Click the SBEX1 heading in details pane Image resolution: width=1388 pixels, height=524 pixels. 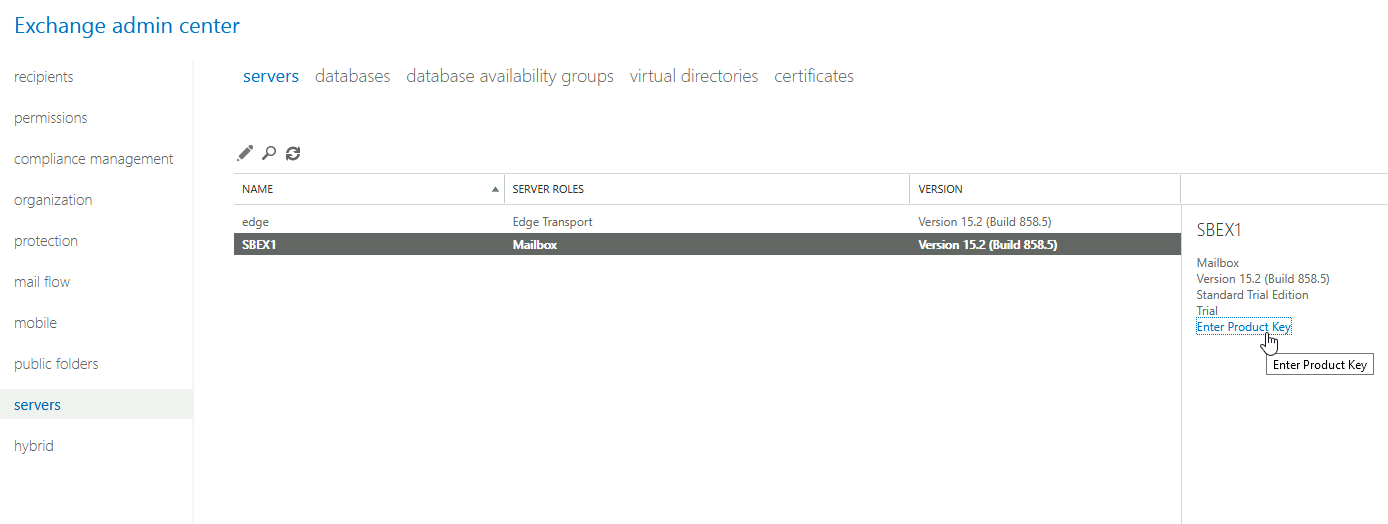click(1219, 230)
